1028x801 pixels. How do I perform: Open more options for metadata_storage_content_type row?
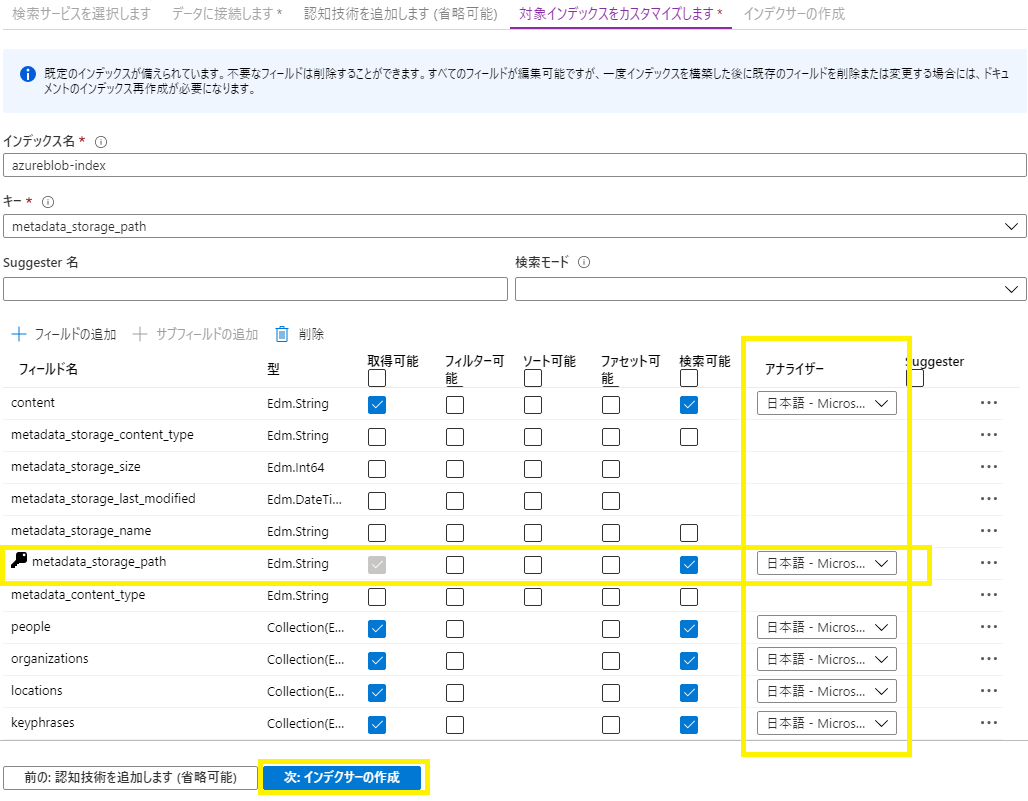(x=989, y=435)
